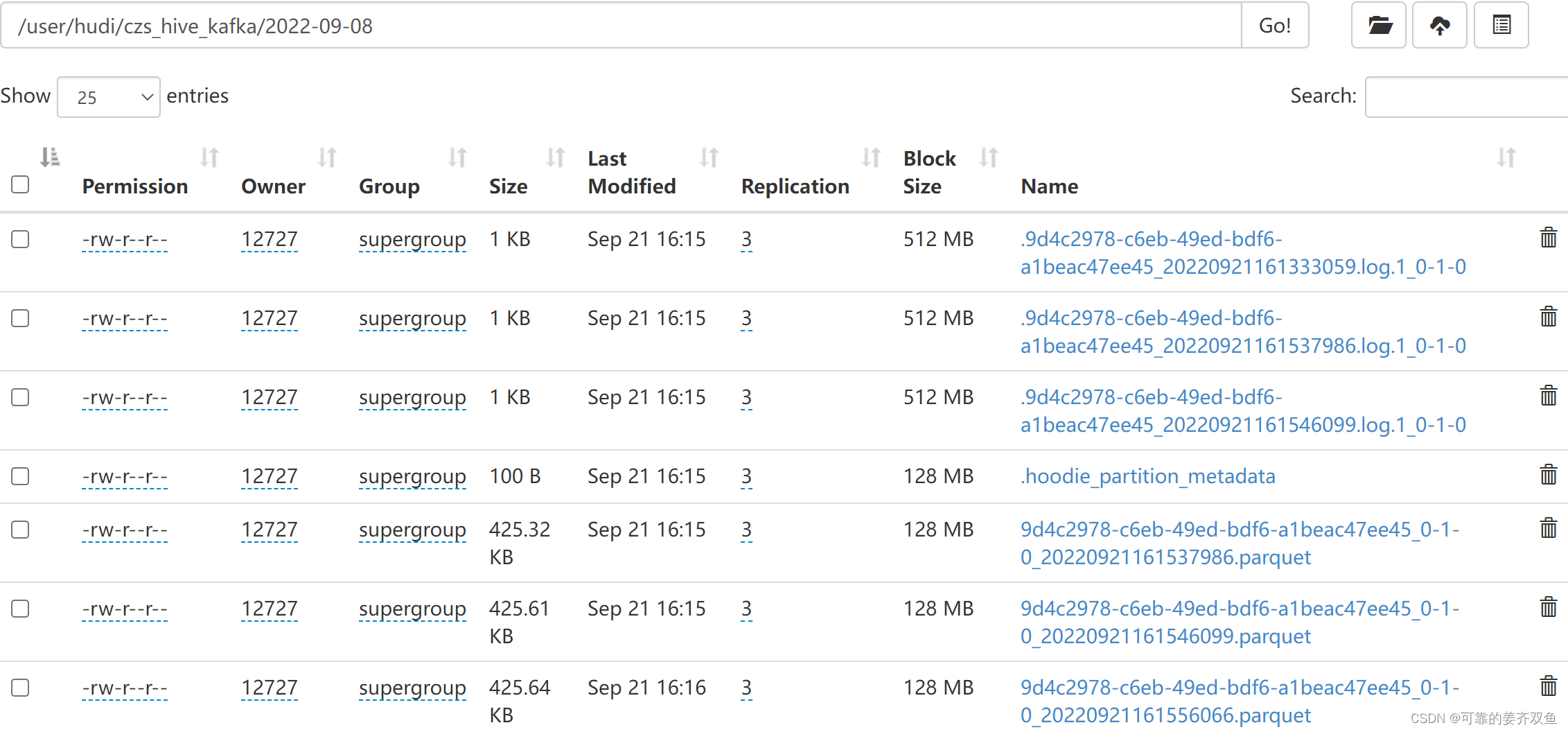
Task: Delete the 20220921161556066.parquet file via its trash icon
Action: [x=1548, y=686]
